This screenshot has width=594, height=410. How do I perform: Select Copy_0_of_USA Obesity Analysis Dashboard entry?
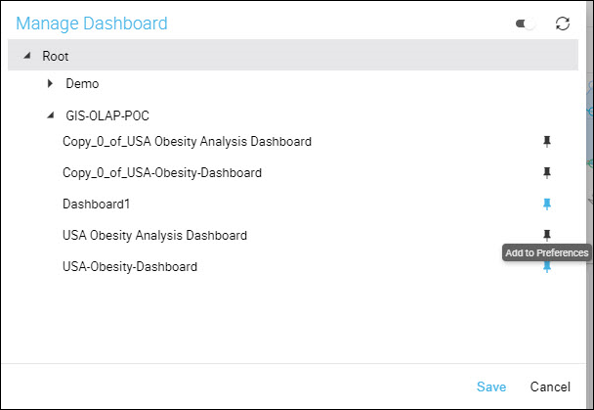[x=187, y=141]
